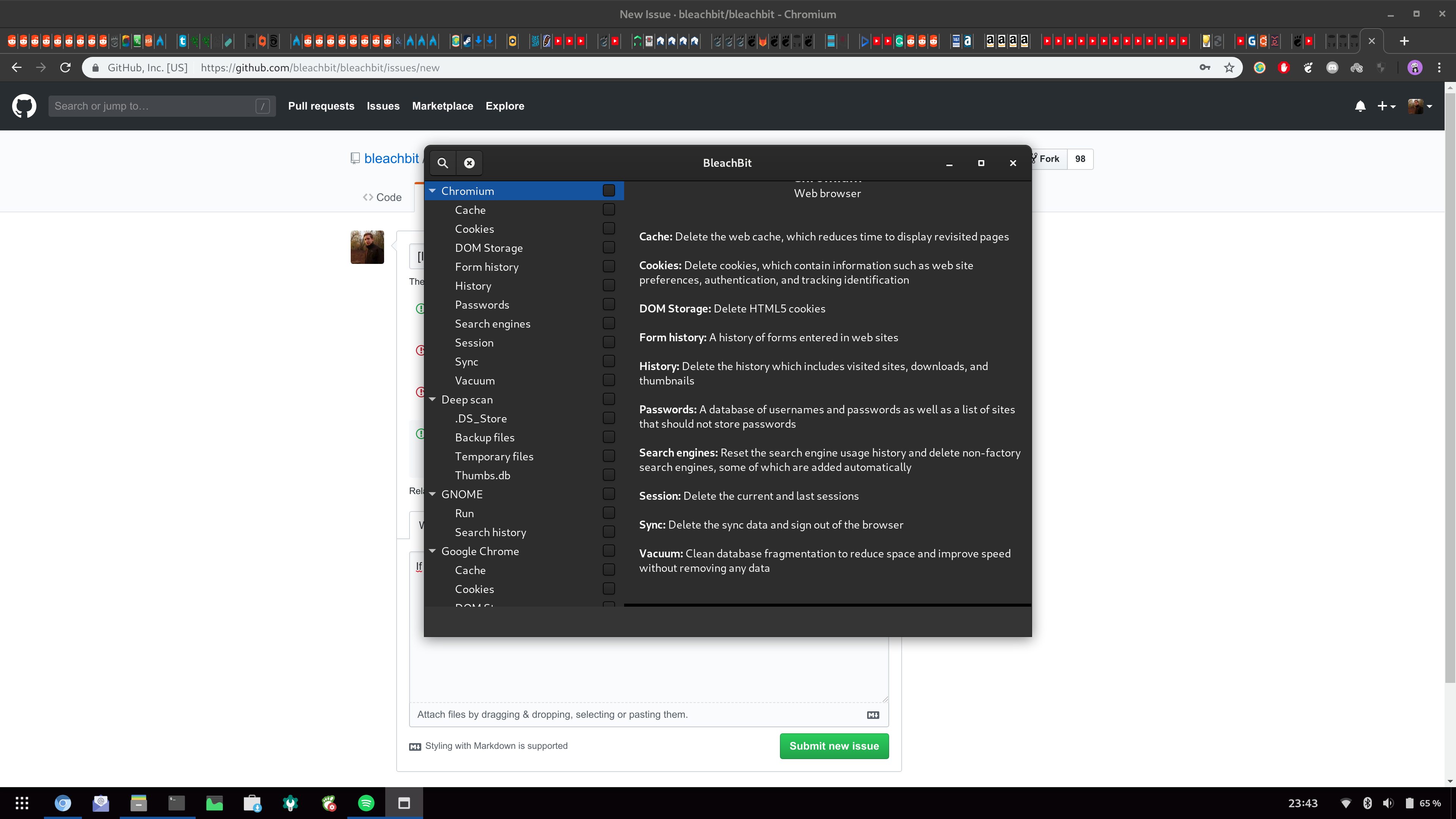This screenshot has width=1456, height=819.
Task: Switch to the repository Code tab
Action: (382, 198)
